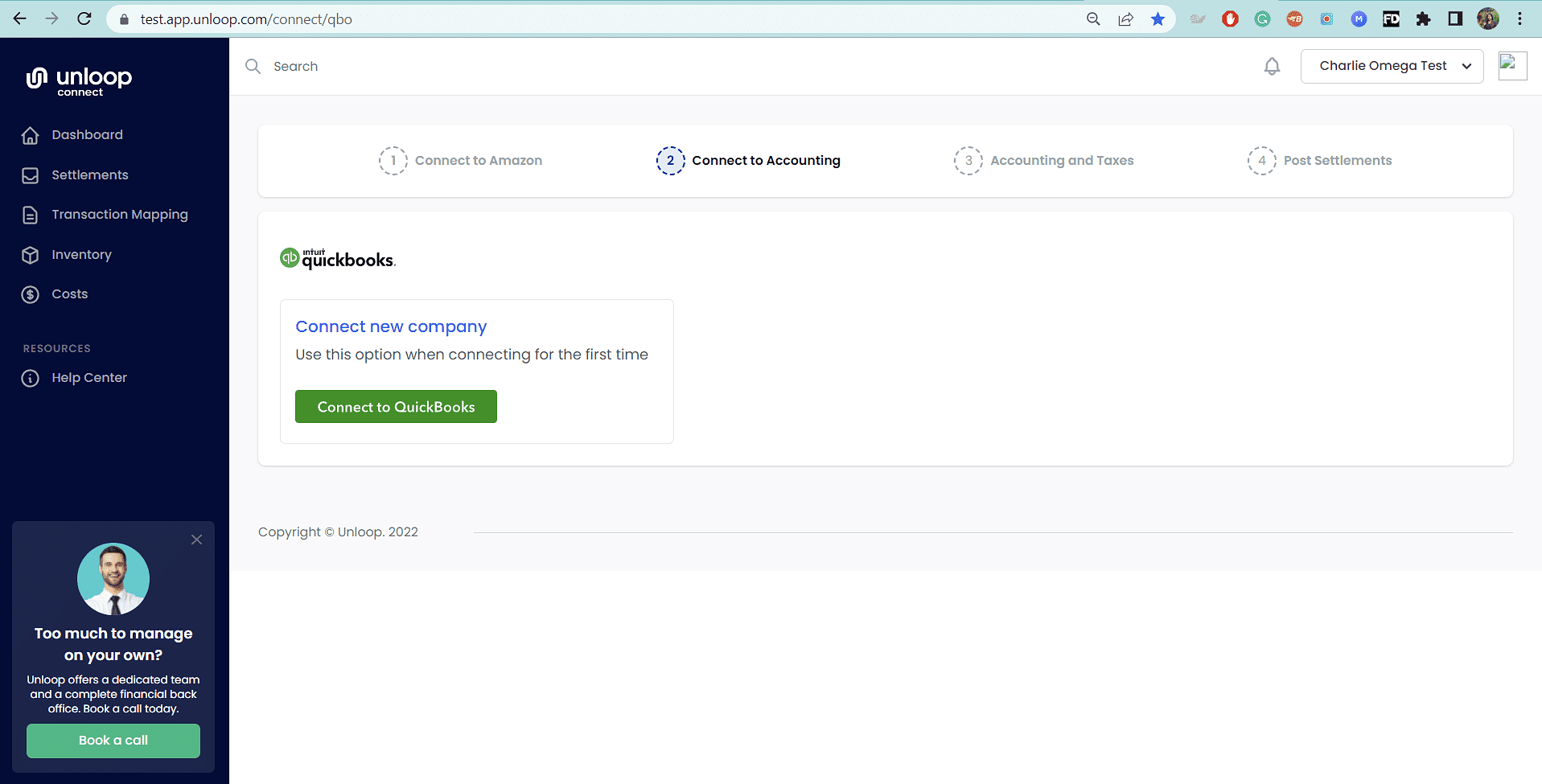Select step 4 Post Settlements
The height and width of the screenshot is (784, 1542).
click(x=1319, y=161)
